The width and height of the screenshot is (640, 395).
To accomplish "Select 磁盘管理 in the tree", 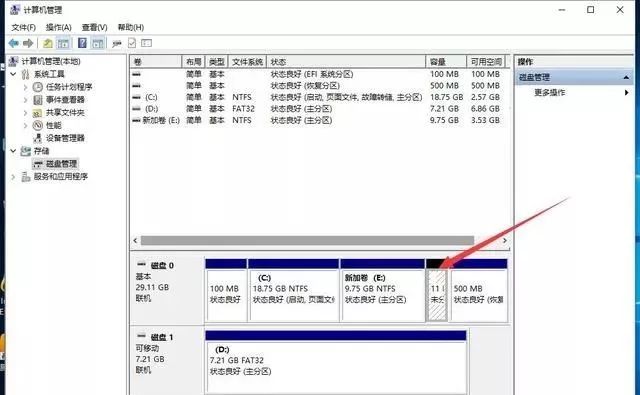I will click(x=61, y=164).
